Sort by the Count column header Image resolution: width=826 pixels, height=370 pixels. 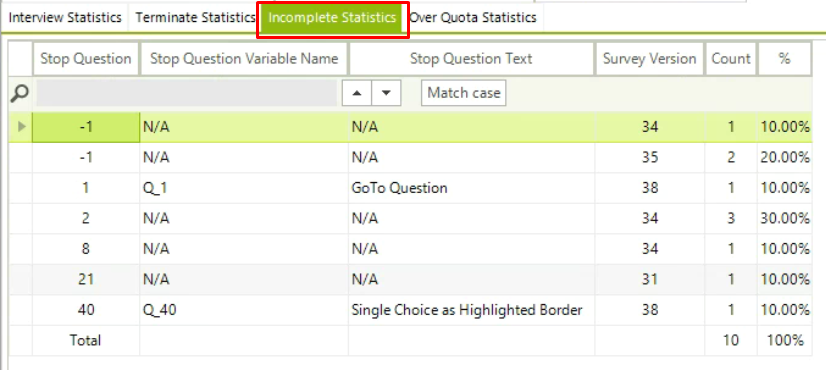tap(731, 59)
